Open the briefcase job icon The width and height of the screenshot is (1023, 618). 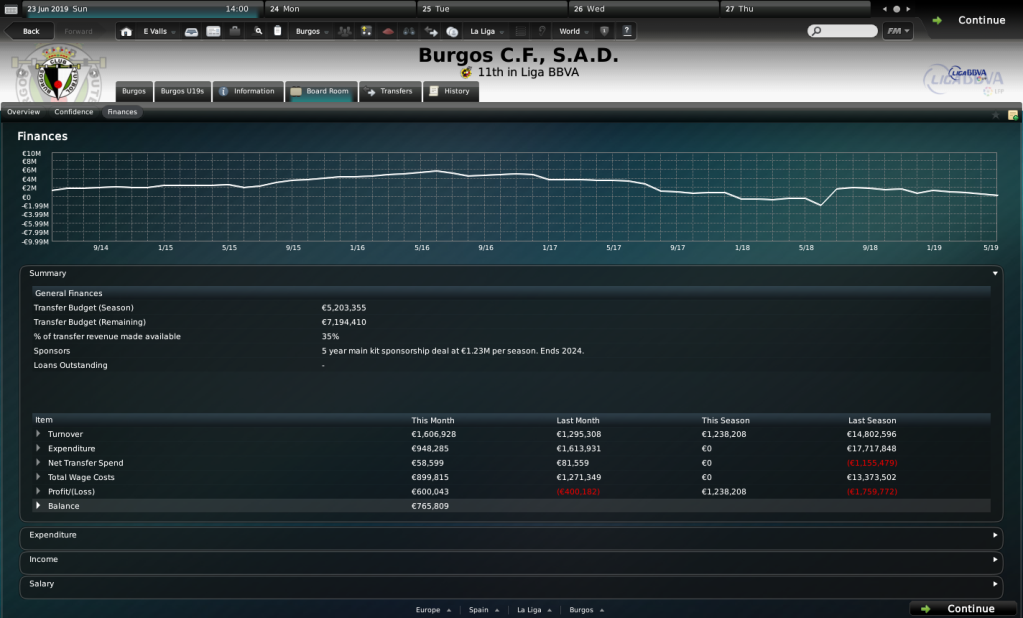[x=235, y=31]
